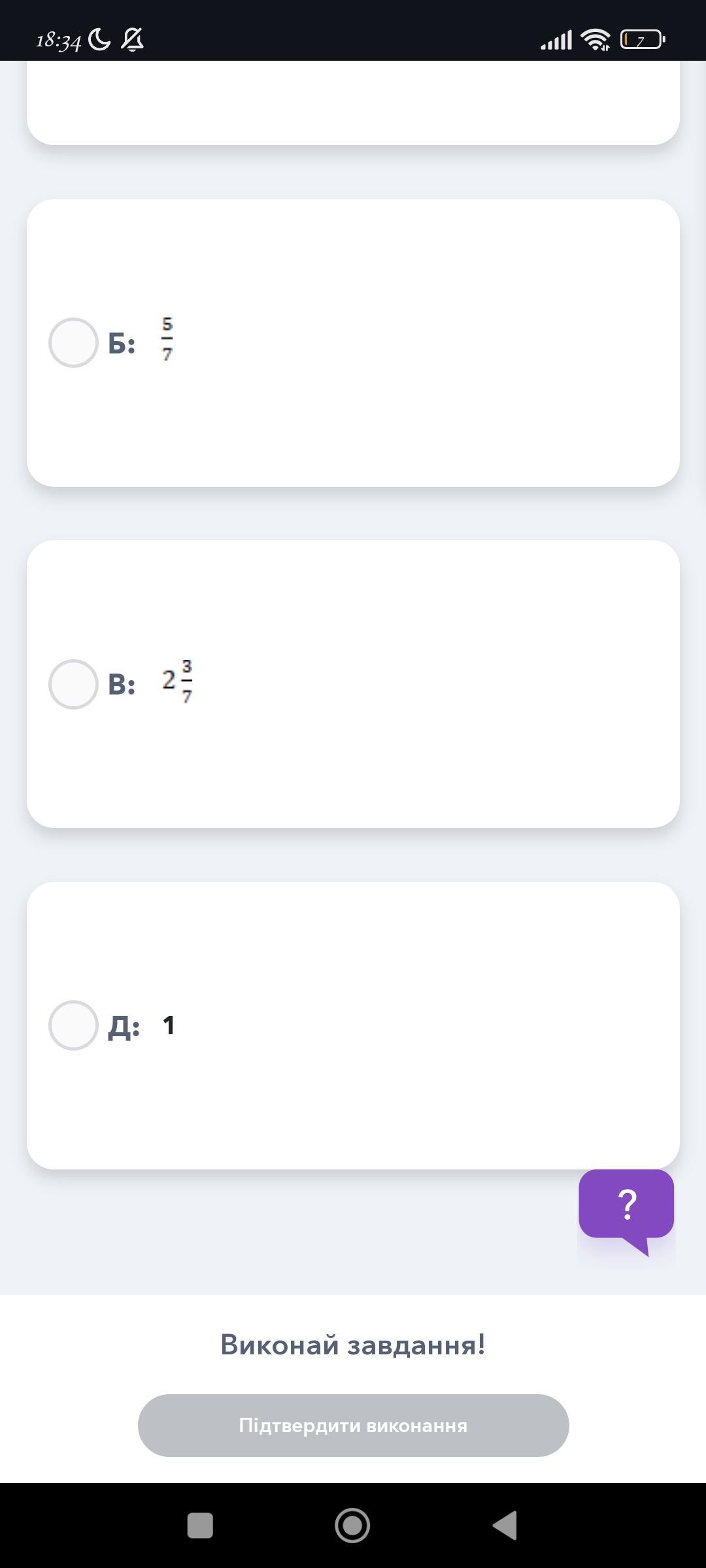The image size is (706, 1568).
Task: Tap the Wi-Fi icon in status bar
Action: point(596,40)
